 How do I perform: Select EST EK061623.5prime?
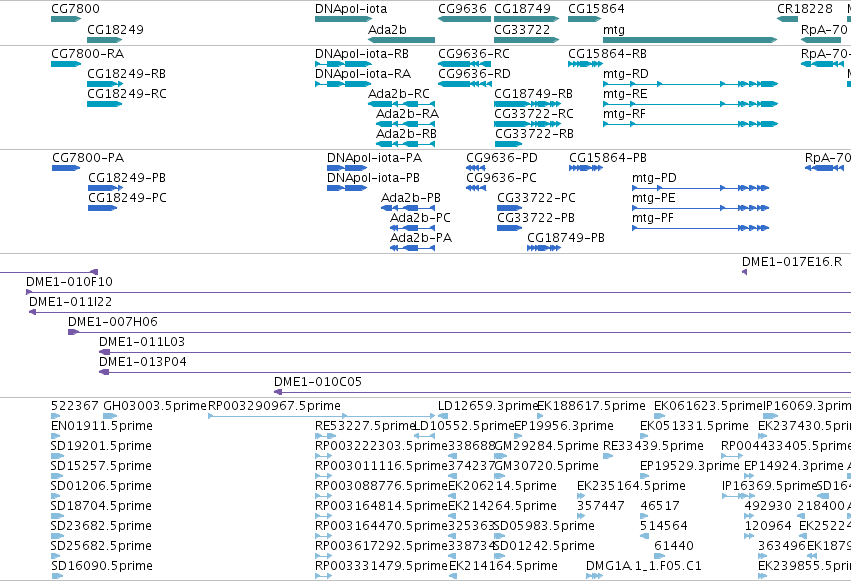click(x=659, y=416)
